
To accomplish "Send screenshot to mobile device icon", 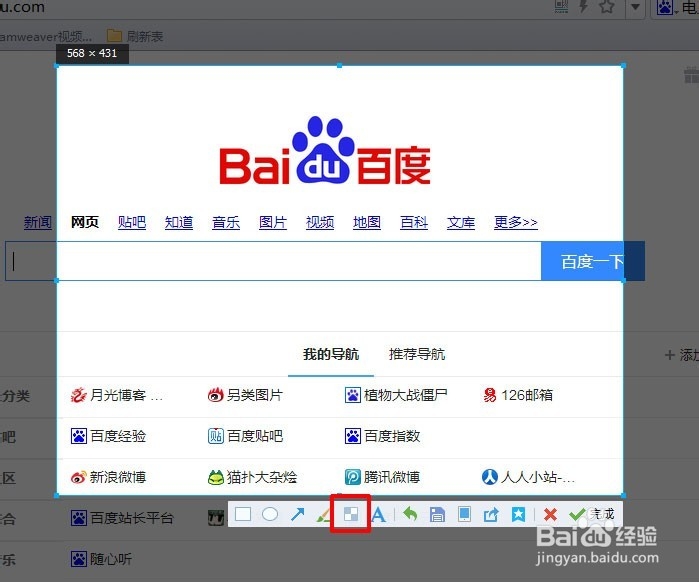I will [x=464, y=514].
